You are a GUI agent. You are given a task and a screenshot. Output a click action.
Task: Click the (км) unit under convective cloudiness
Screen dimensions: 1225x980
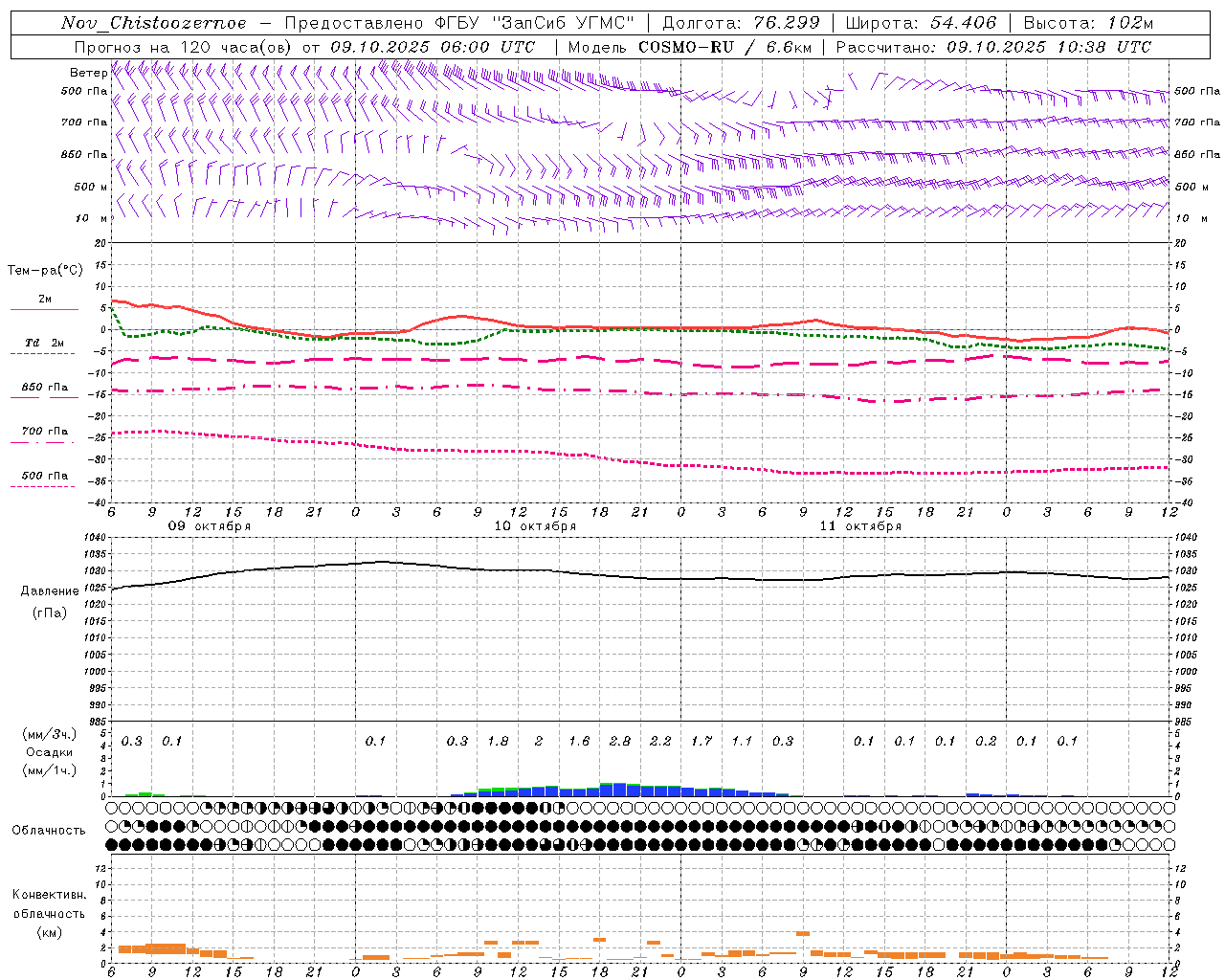49,932
